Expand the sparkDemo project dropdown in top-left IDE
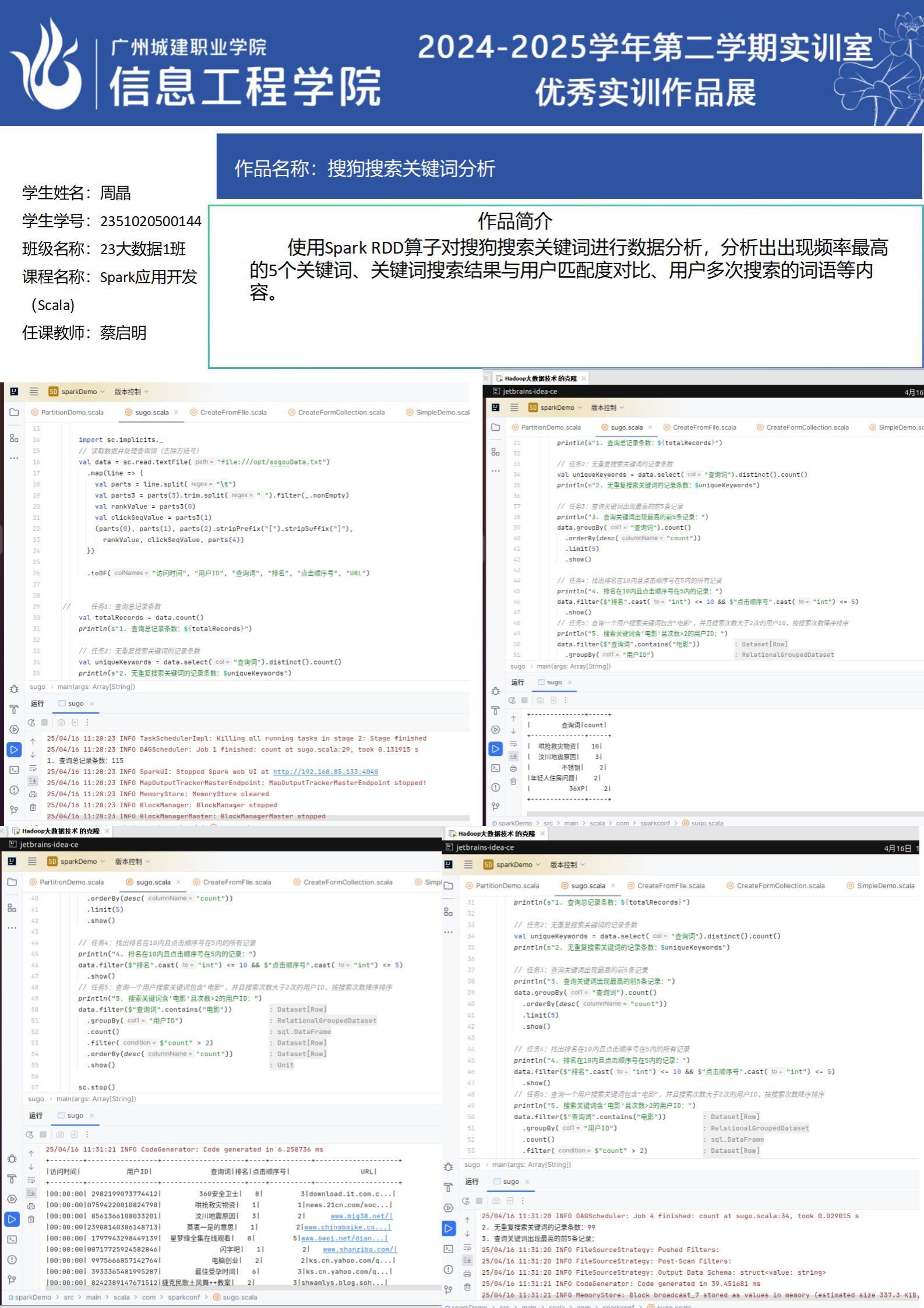Viewport: 924px width, 1308px height. coord(77,392)
